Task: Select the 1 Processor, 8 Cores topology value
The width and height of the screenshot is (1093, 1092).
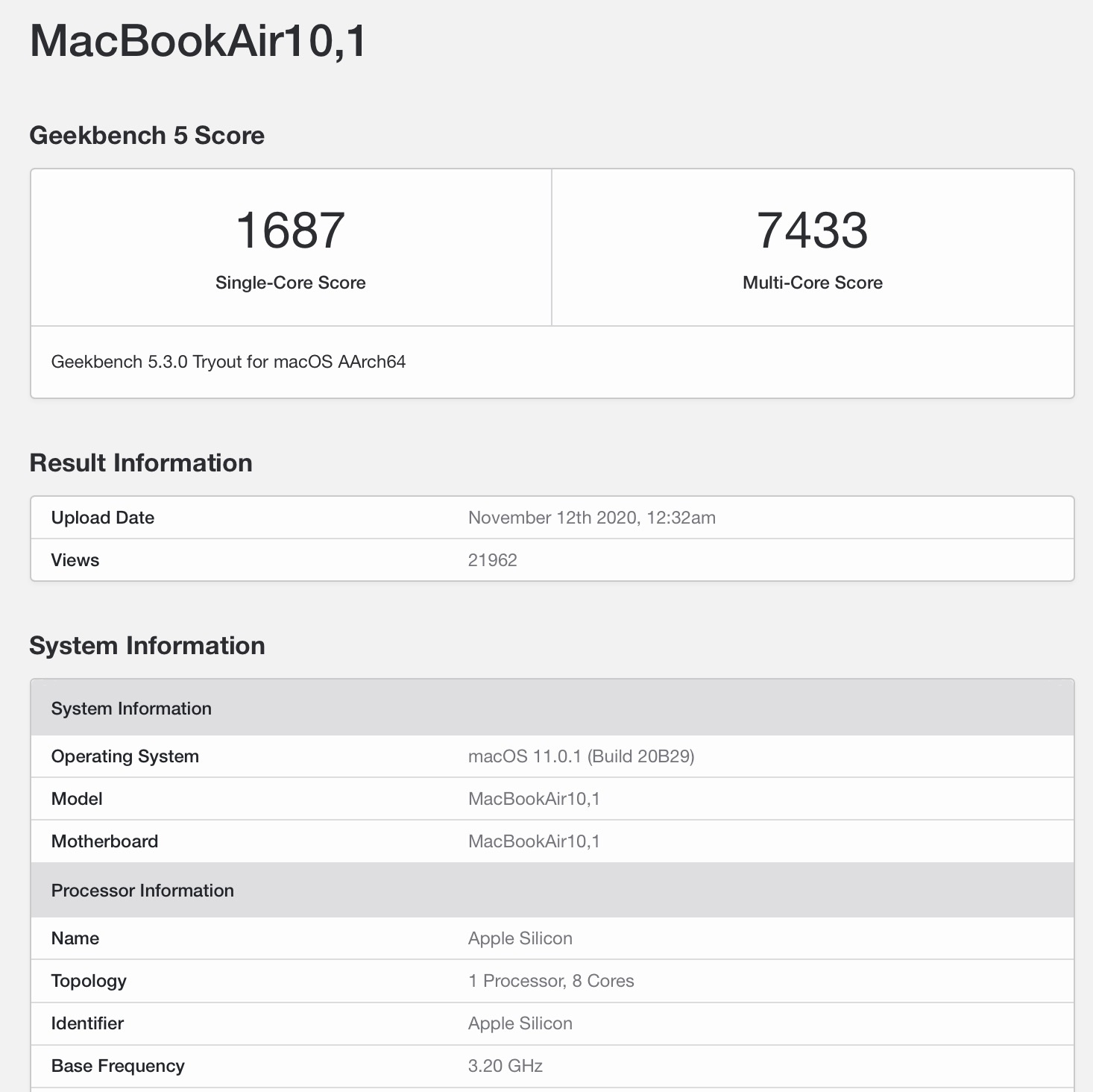Action: pyautogui.click(x=551, y=981)
